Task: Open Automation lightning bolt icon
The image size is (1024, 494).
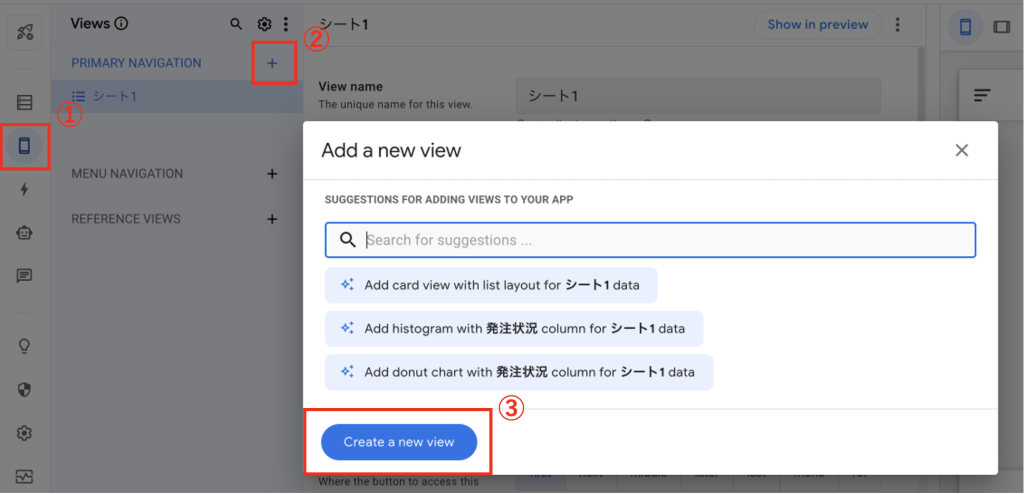Action: (x=25, y=189)
